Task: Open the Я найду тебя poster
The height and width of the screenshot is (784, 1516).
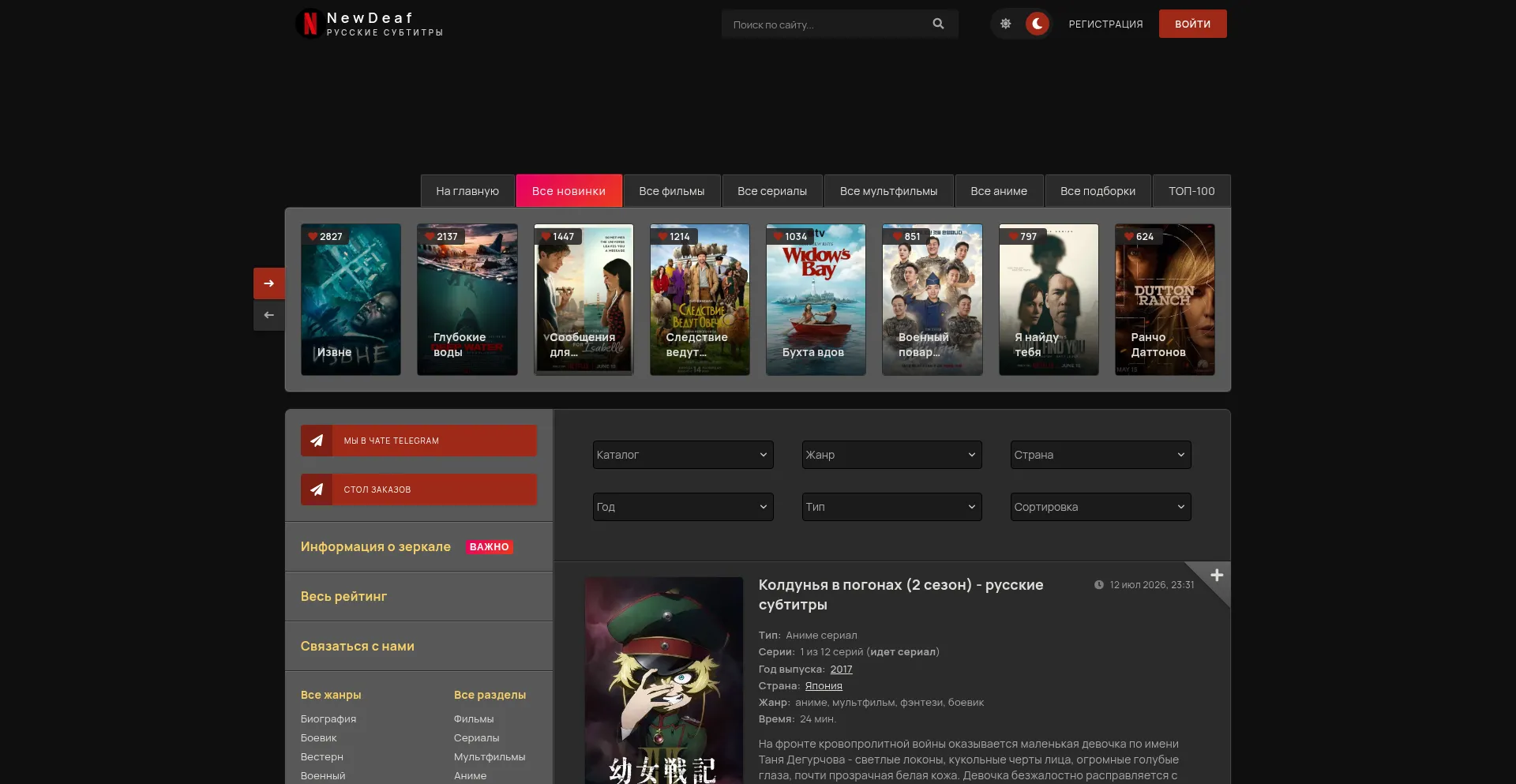Action: pos(1049,299)
